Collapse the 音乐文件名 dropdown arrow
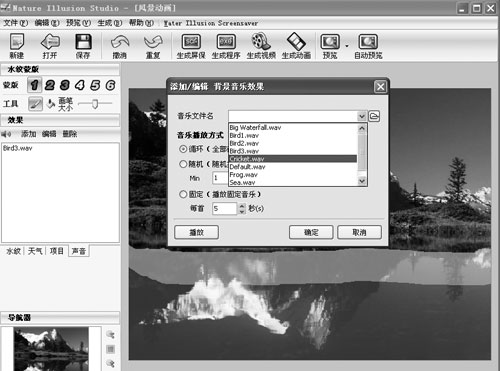This screenshot has width=500, height=371. [x=362, y=116]
